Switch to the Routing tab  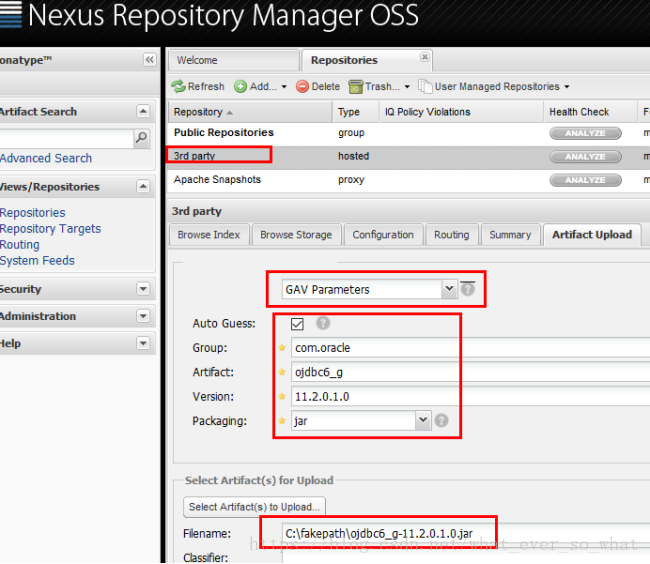tap(451, 235)
